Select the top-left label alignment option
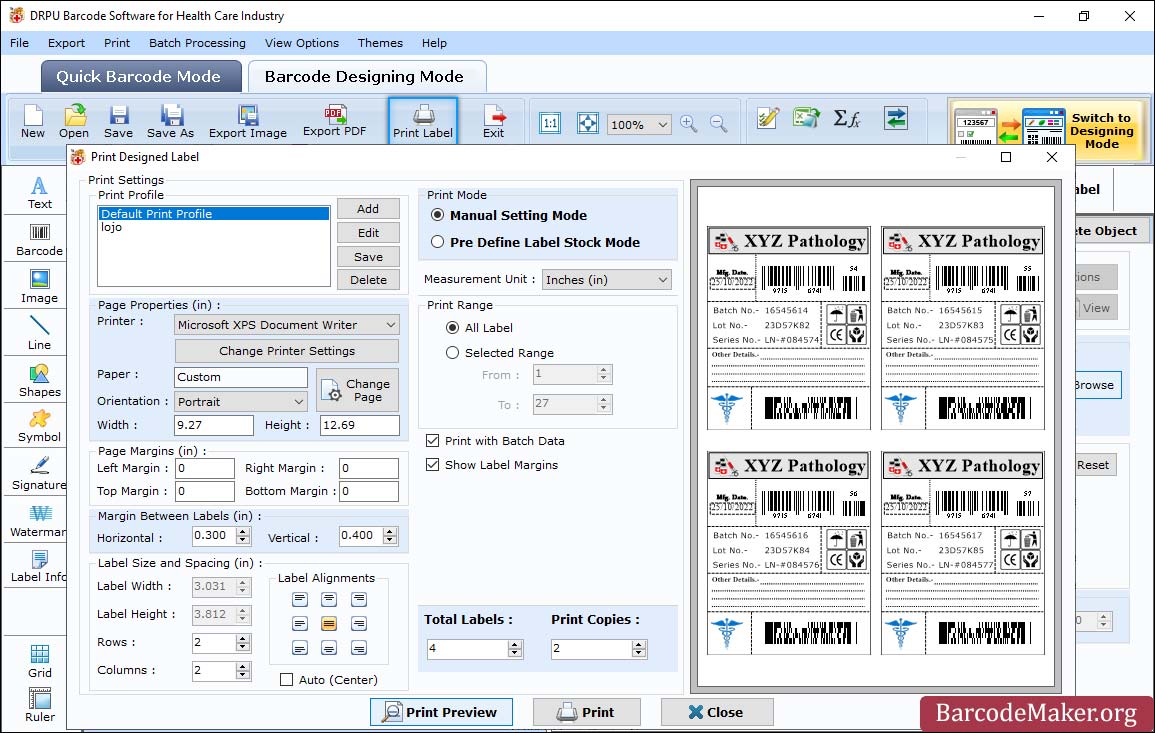The image size is (1155, 733). pos(300,599)
